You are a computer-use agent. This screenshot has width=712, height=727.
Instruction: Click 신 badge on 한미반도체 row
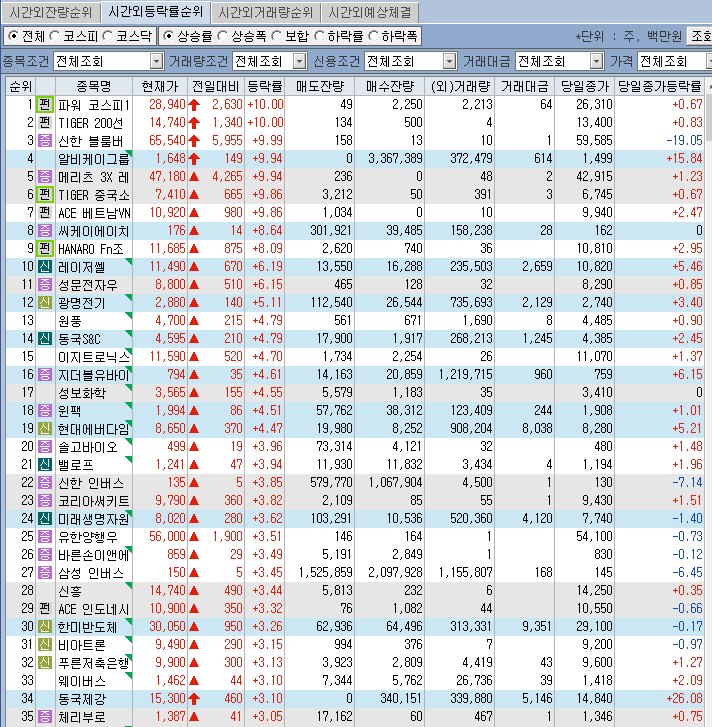click(44, 626)
